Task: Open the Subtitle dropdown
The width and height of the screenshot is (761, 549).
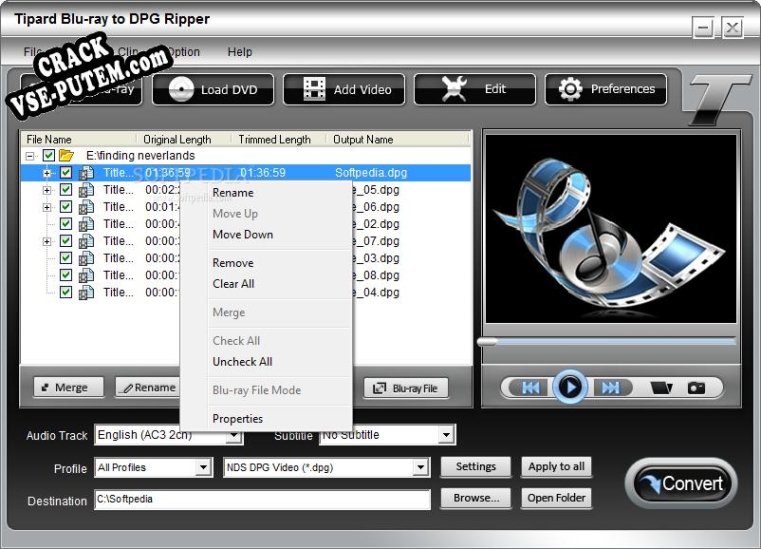Action: [446, 435]
